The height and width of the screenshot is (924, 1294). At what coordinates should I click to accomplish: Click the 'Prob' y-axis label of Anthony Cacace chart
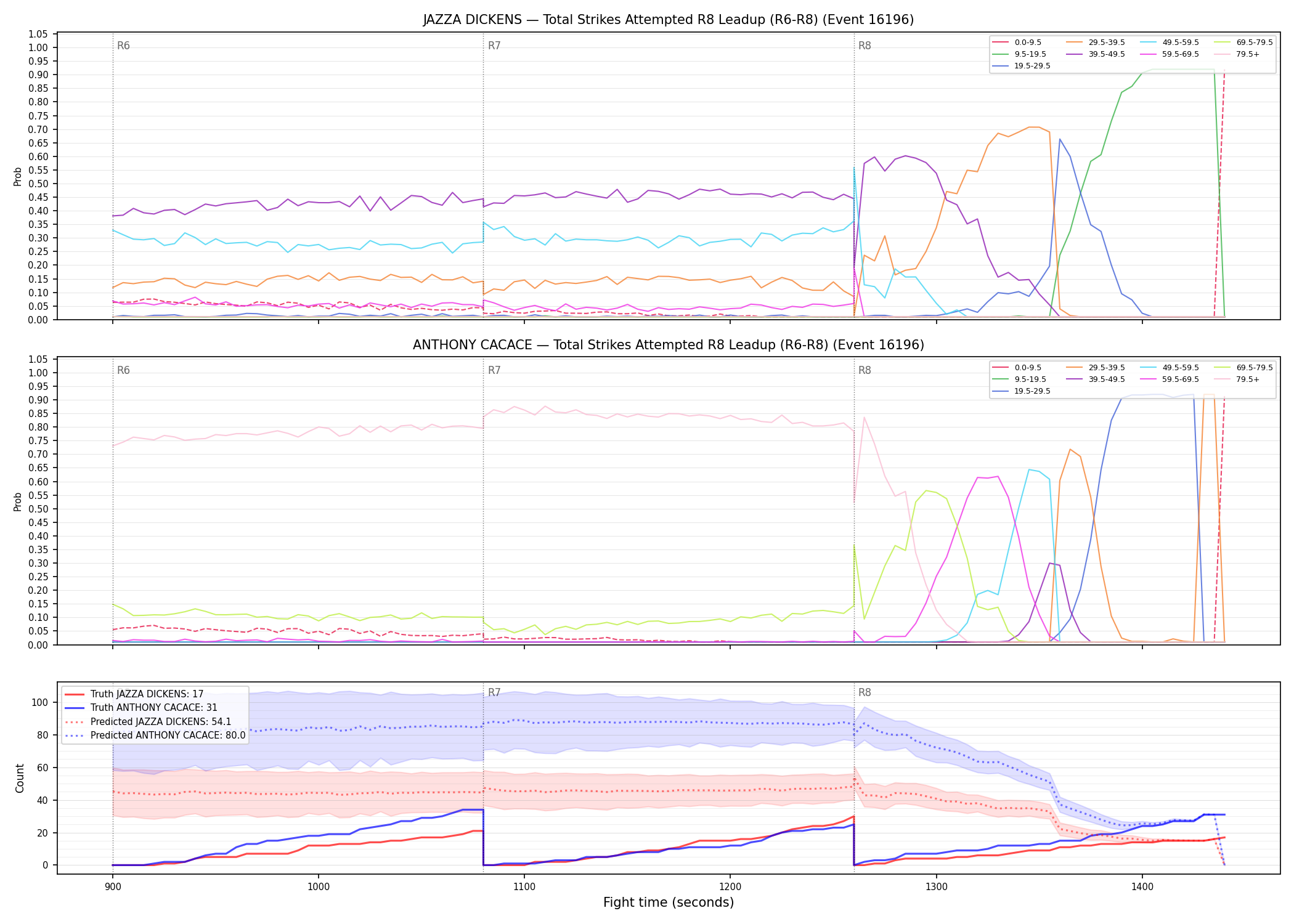[x=18, y=502]
